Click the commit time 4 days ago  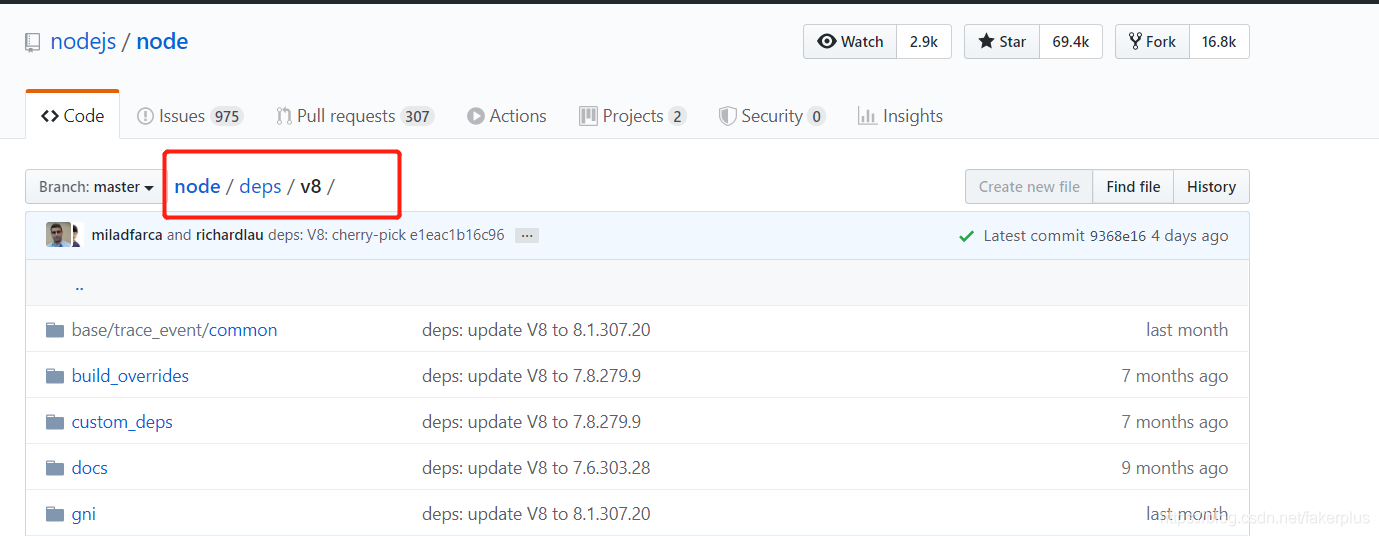[1189, 236]
